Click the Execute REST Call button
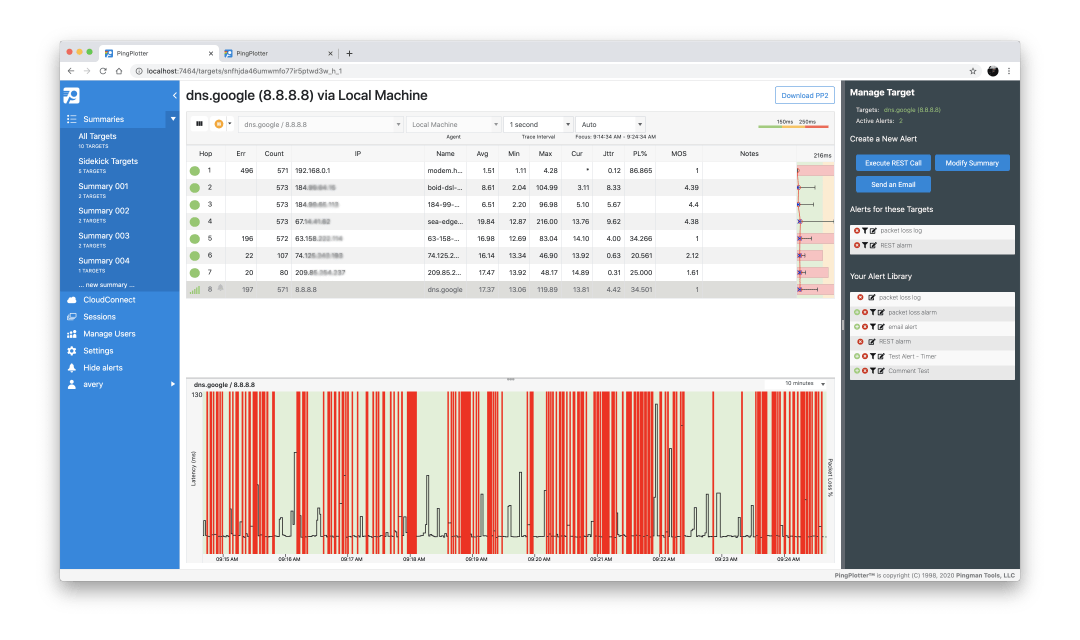Screen dimensions: 1080x640 (x=892, y=162)
